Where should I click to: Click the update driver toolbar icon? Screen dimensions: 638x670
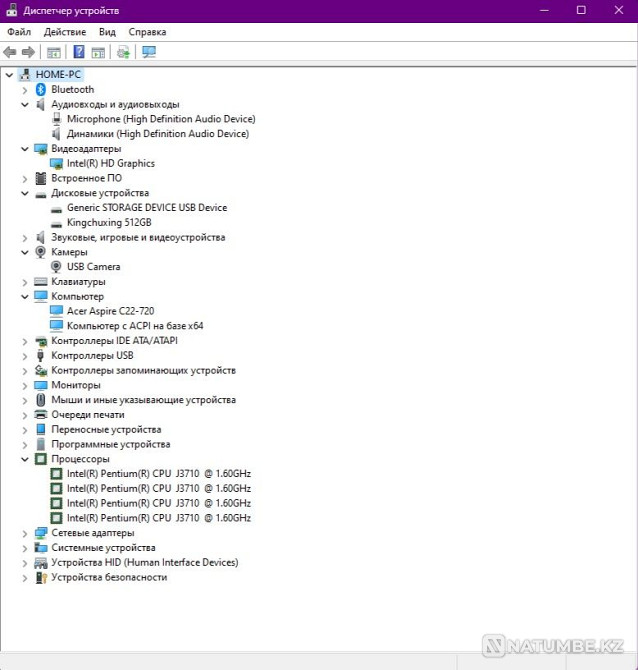pyautogui.click(x=123, y=52)
